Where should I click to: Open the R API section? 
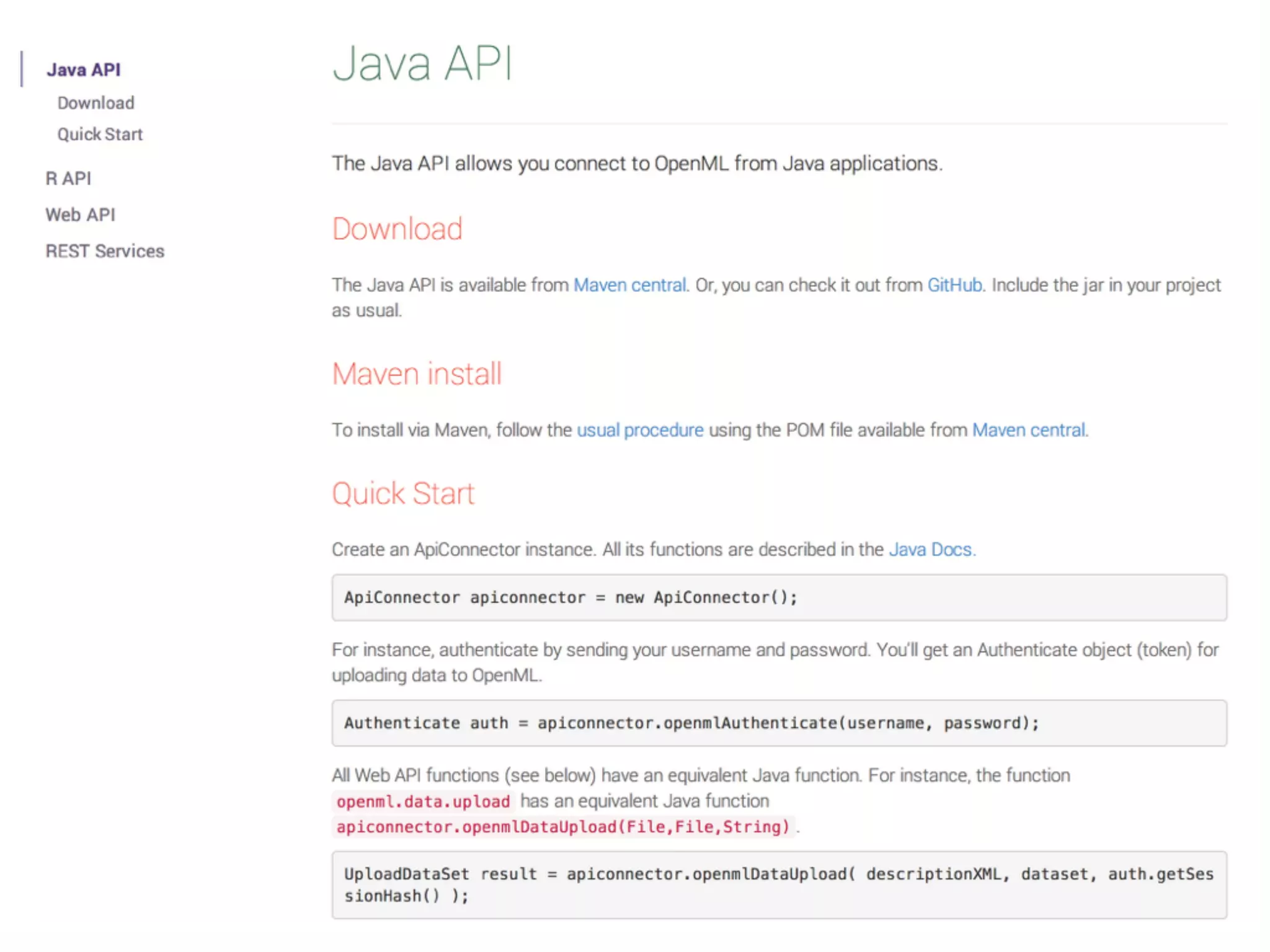(68, 178)
